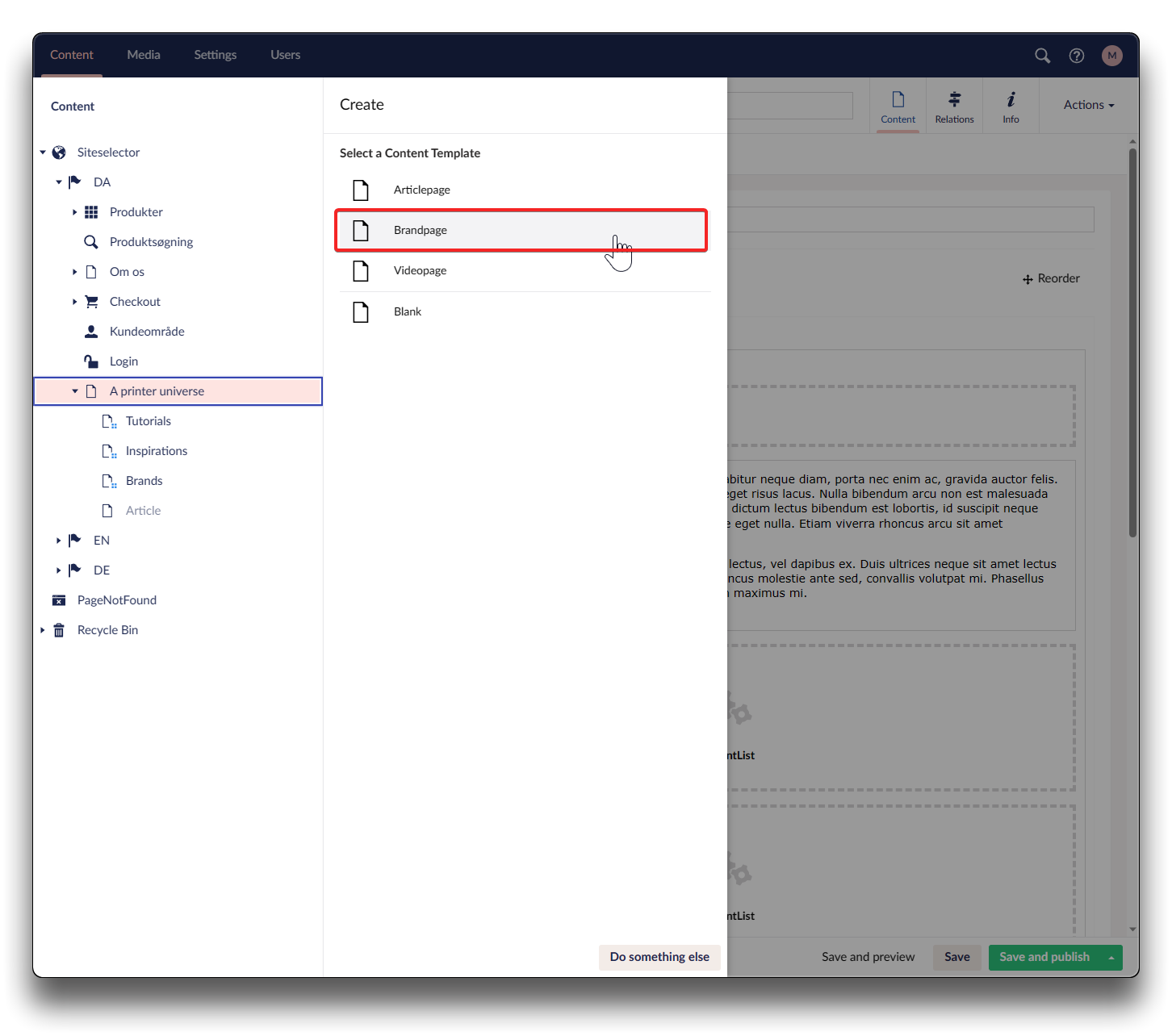Open Save and publish arrow options
1172x1036 pixels.
1111,958
